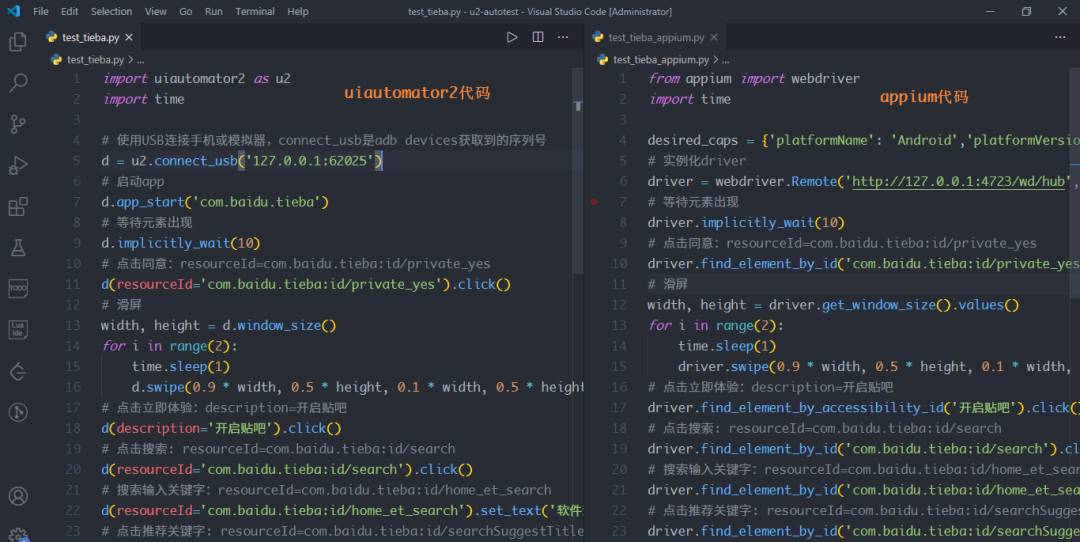Open the Accounts icon in activity bar
The image size is (1080, 542).
(18, 496)
